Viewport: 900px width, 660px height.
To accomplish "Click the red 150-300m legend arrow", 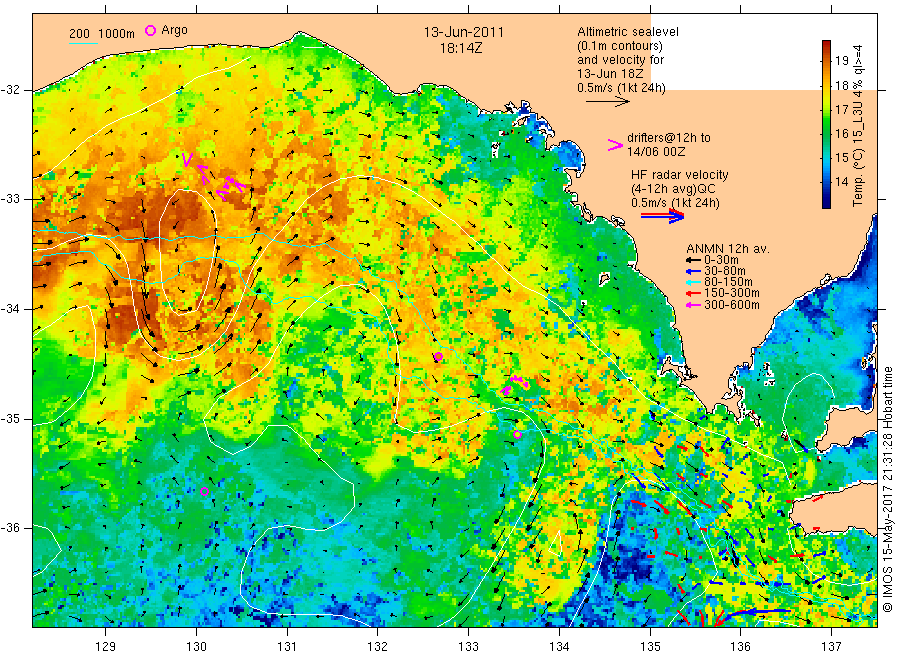I will point(693,294).
